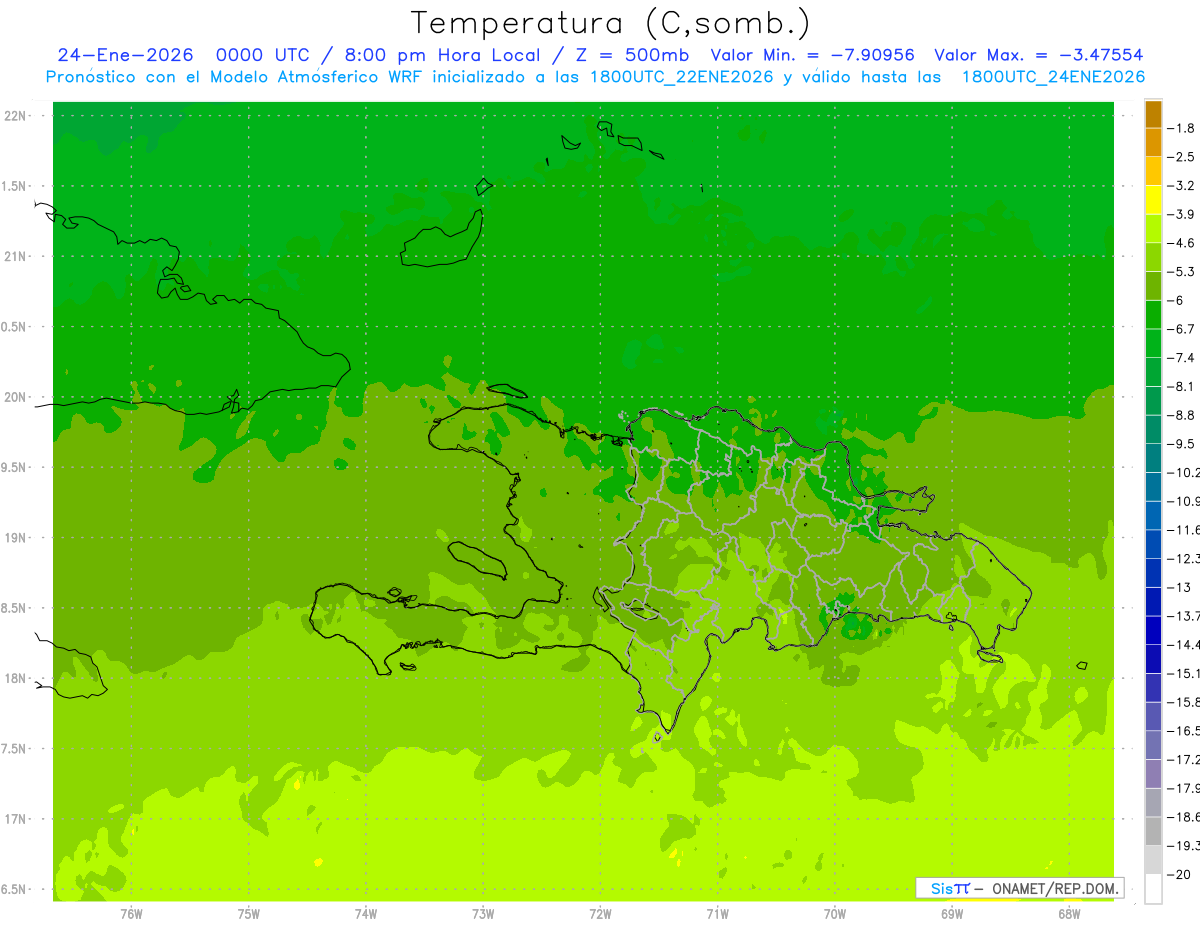
Task: Pick the brown top swatch above -1.8
Action: pos(1153,114)
